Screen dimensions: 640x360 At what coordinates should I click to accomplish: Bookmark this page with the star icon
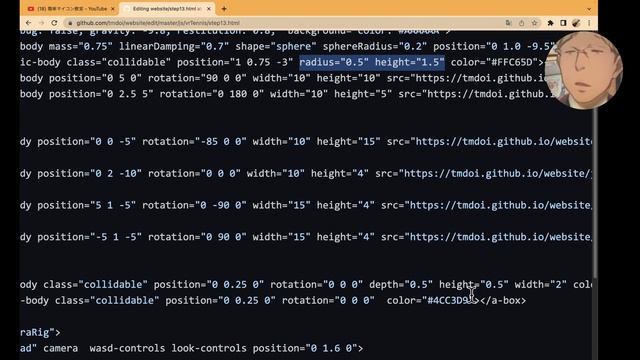[x=534, y=23]
